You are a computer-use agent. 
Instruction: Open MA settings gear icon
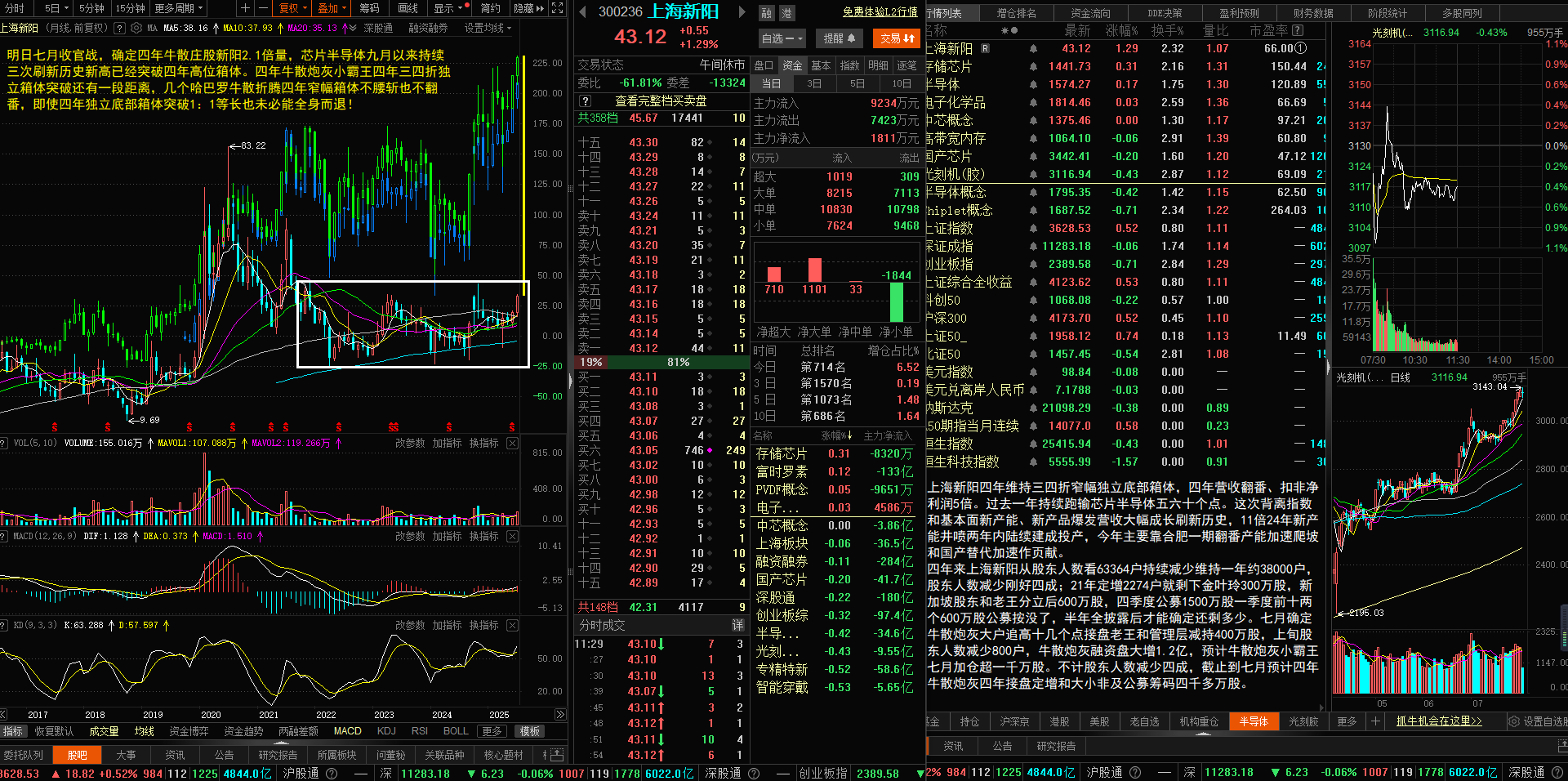point(136,28)
